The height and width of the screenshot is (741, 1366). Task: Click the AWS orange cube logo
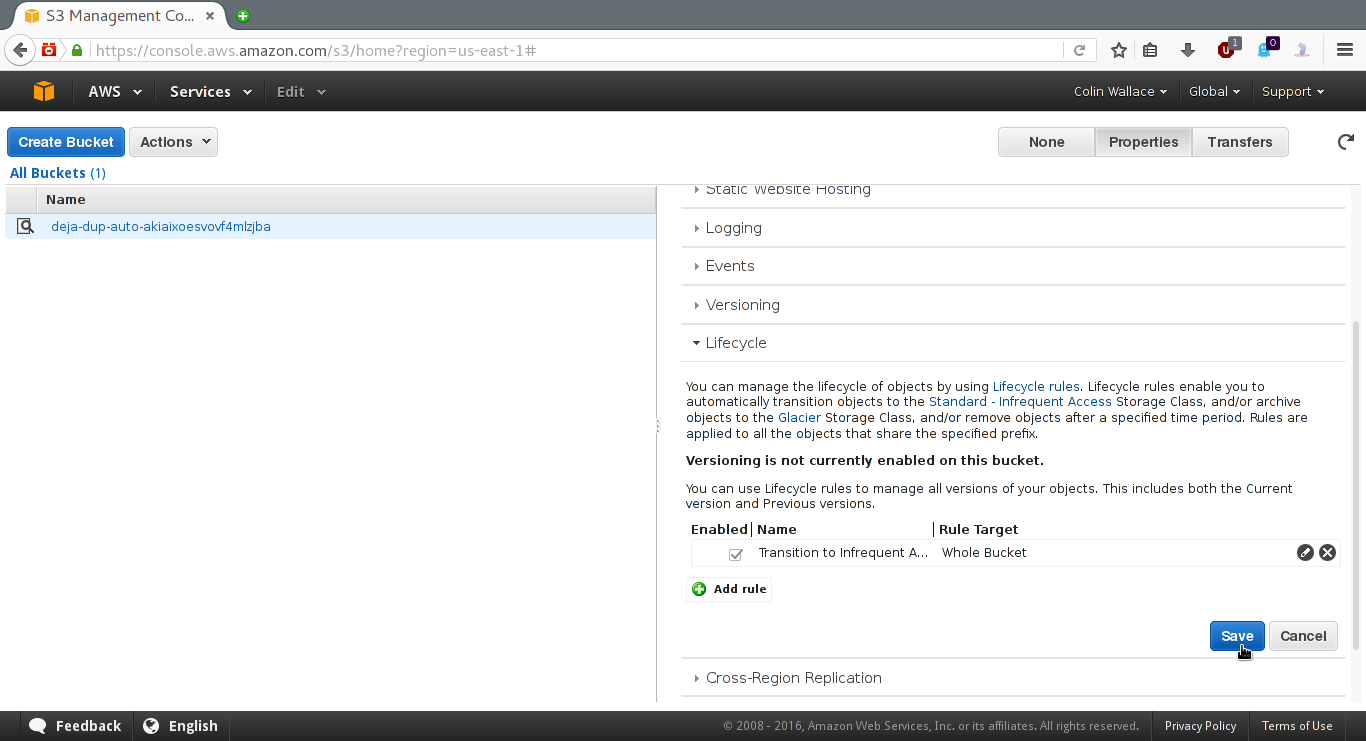[x=43, y=91]
